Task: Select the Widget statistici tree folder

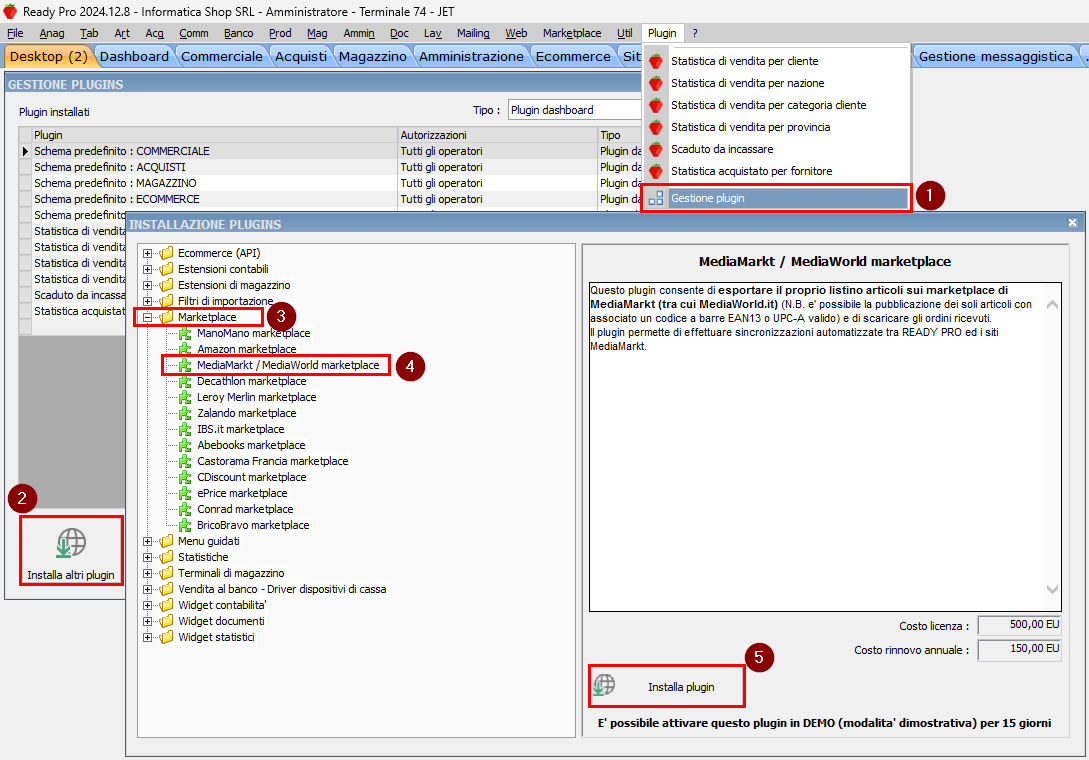Action: click(x=216, y=637)
